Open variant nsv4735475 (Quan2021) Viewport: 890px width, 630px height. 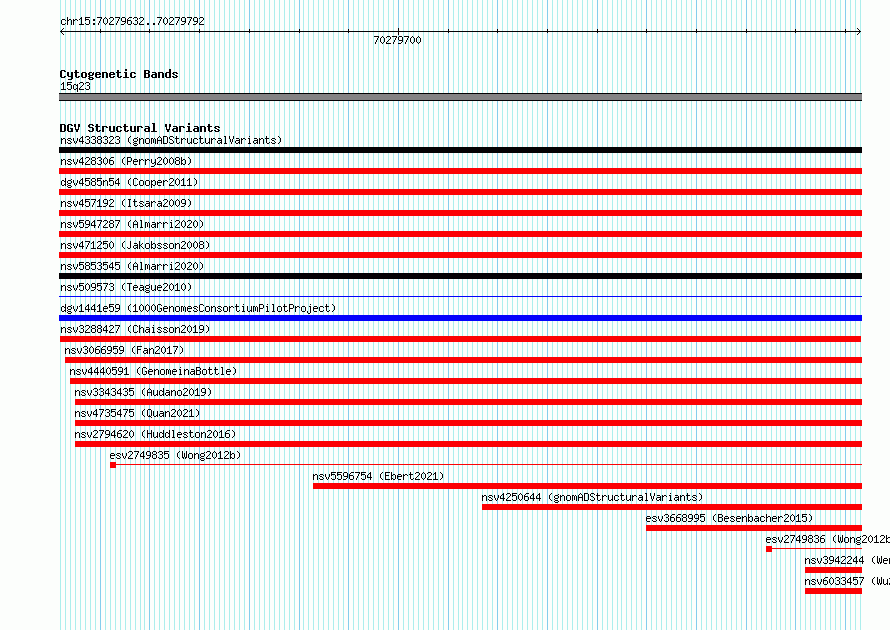tap(137, 413)
